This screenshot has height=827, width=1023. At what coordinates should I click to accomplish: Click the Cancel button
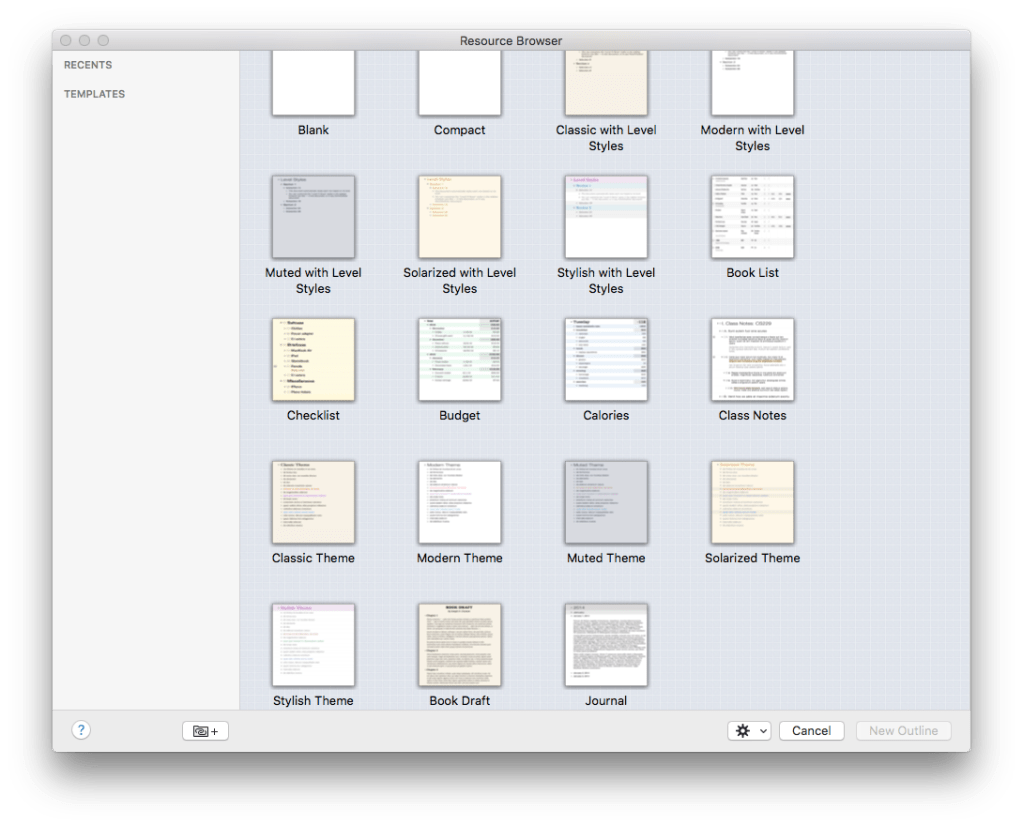811,730
